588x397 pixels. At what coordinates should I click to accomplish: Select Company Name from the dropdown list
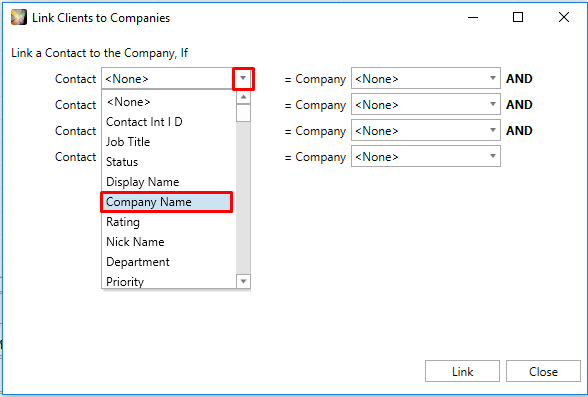(167, 202)
